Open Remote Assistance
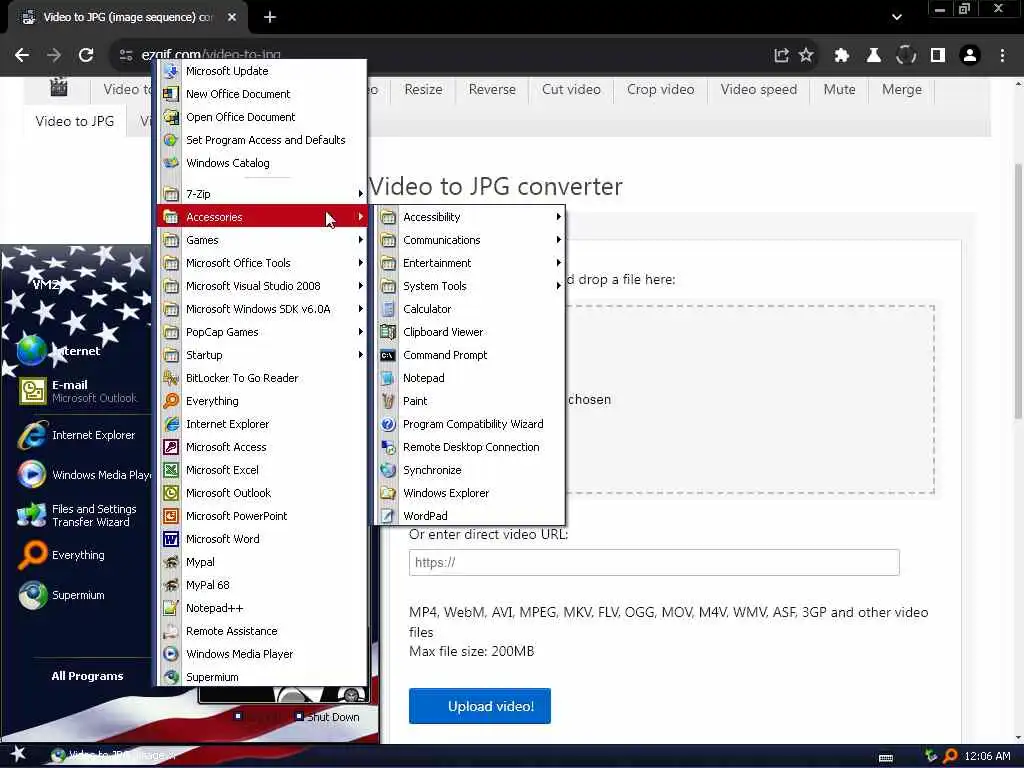Image resolution: width=1024 pixels, height=768 pixels. 262,631
